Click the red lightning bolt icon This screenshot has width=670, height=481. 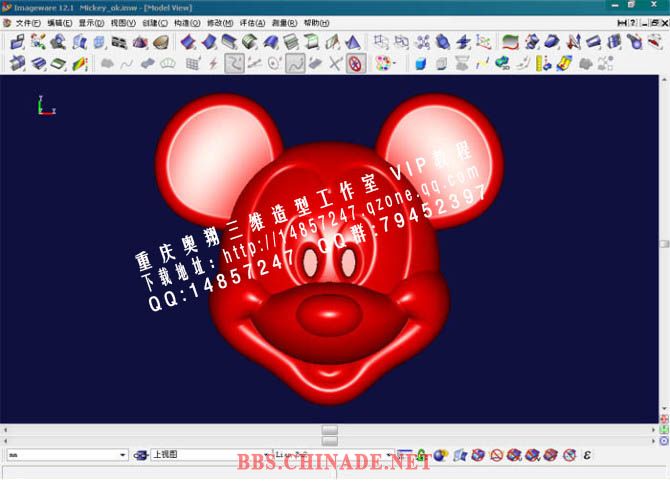(x=212, y=64)
